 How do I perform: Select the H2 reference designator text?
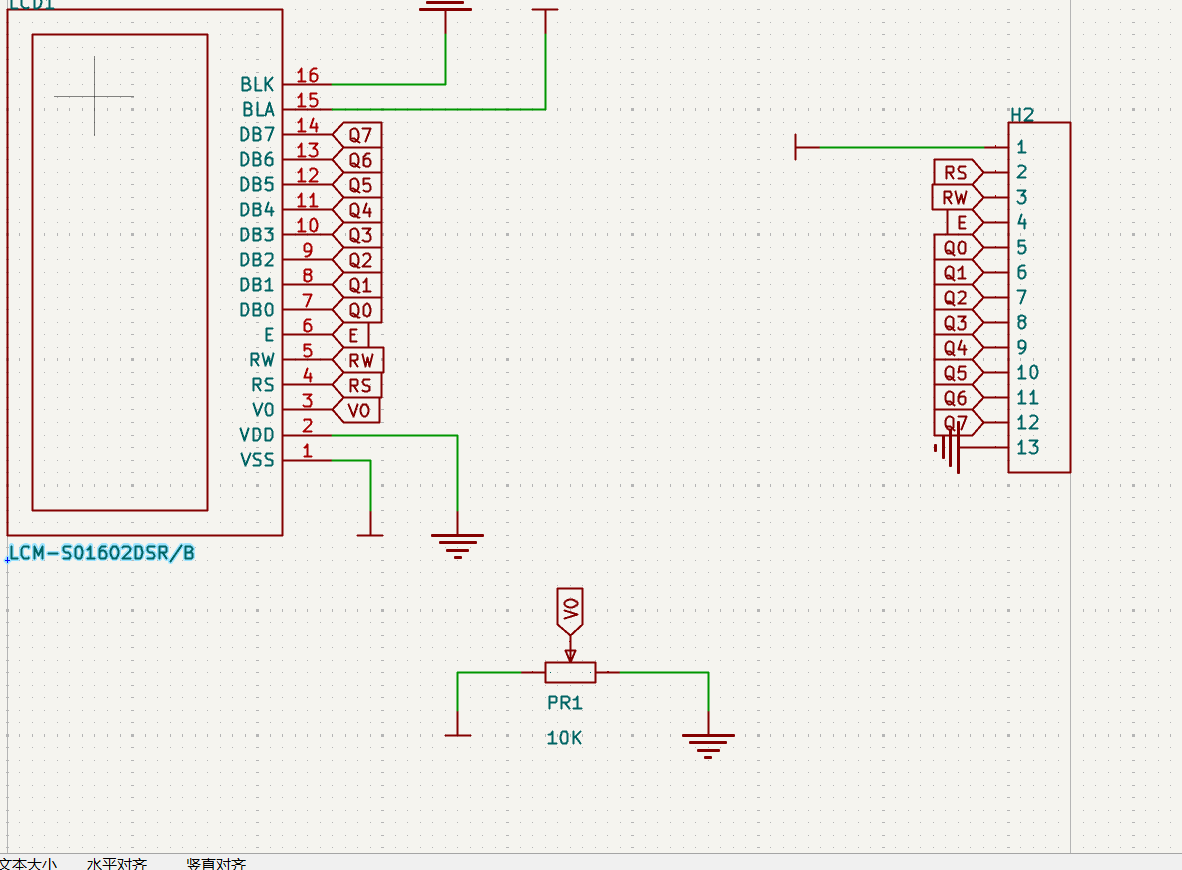point(1021,114)
